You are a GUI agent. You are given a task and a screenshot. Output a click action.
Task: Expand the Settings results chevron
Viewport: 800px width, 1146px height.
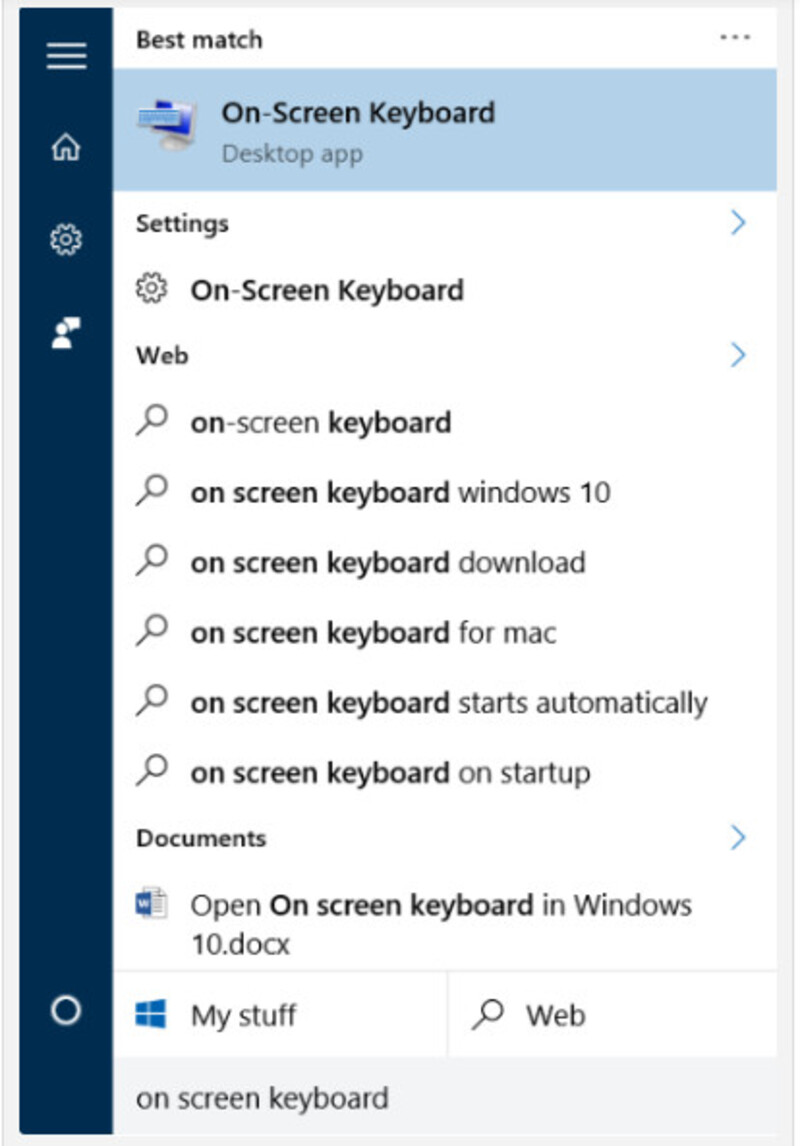click(738, 222)
